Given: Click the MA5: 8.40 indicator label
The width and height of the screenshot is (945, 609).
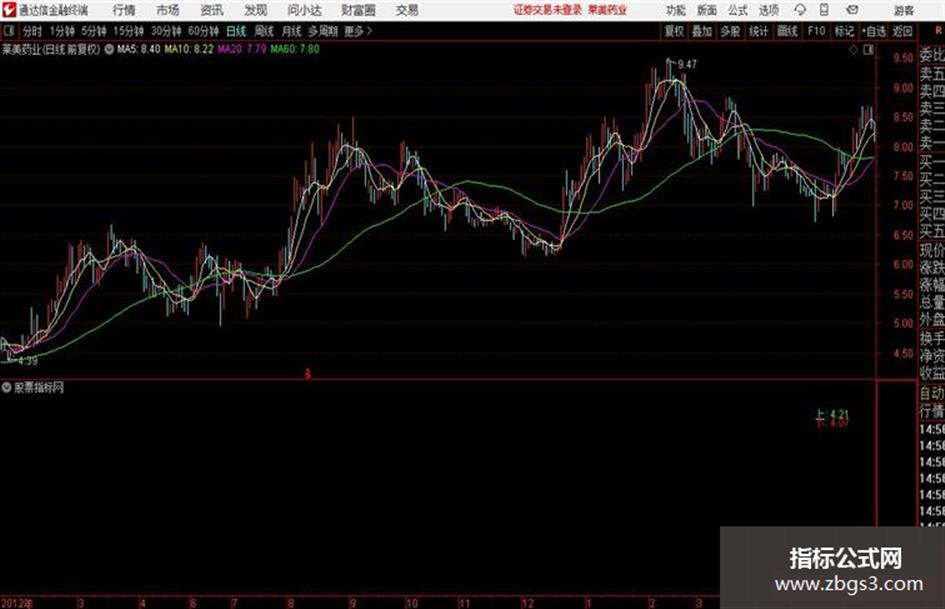Looking at the screenshot, I should 139,49.
